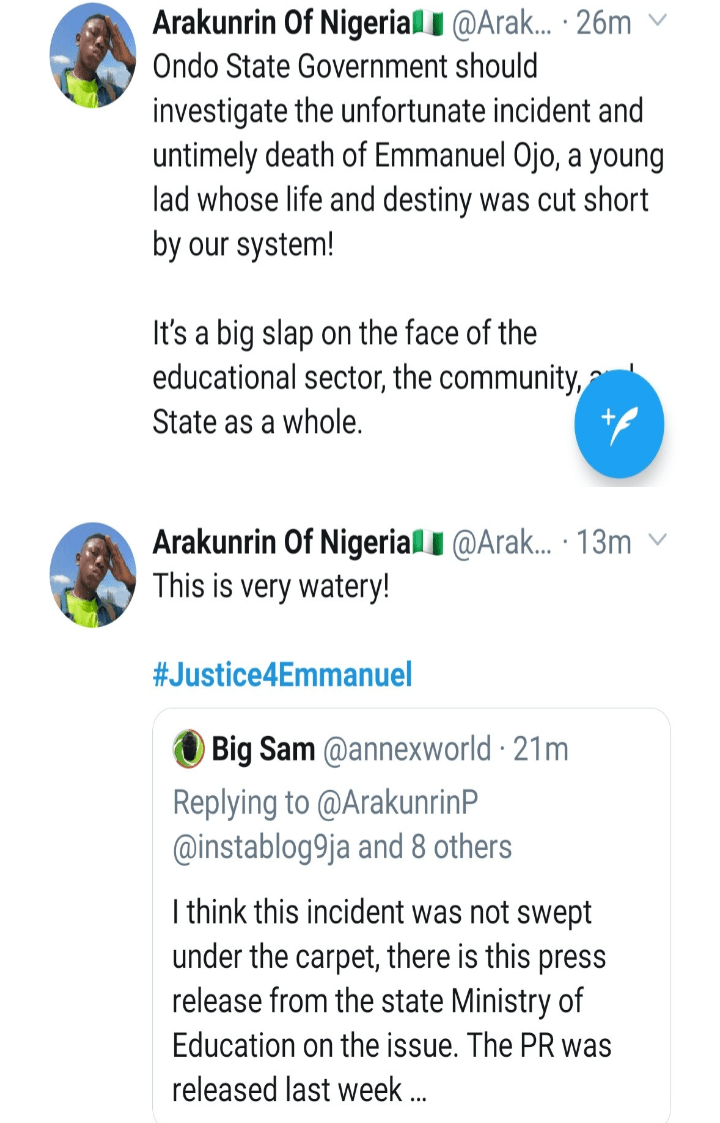Tap the 13m timestamp on the second tweet
This screenshot has width=720, height=1123.
click(x=604, y=542)
